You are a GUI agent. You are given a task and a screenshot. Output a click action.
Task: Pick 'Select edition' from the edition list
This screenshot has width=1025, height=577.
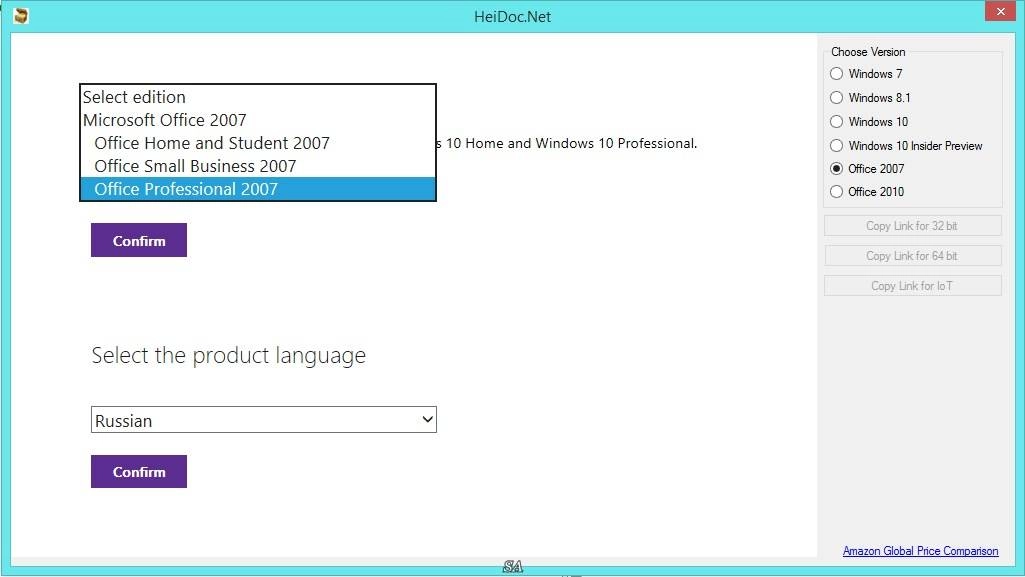(258, 97)
